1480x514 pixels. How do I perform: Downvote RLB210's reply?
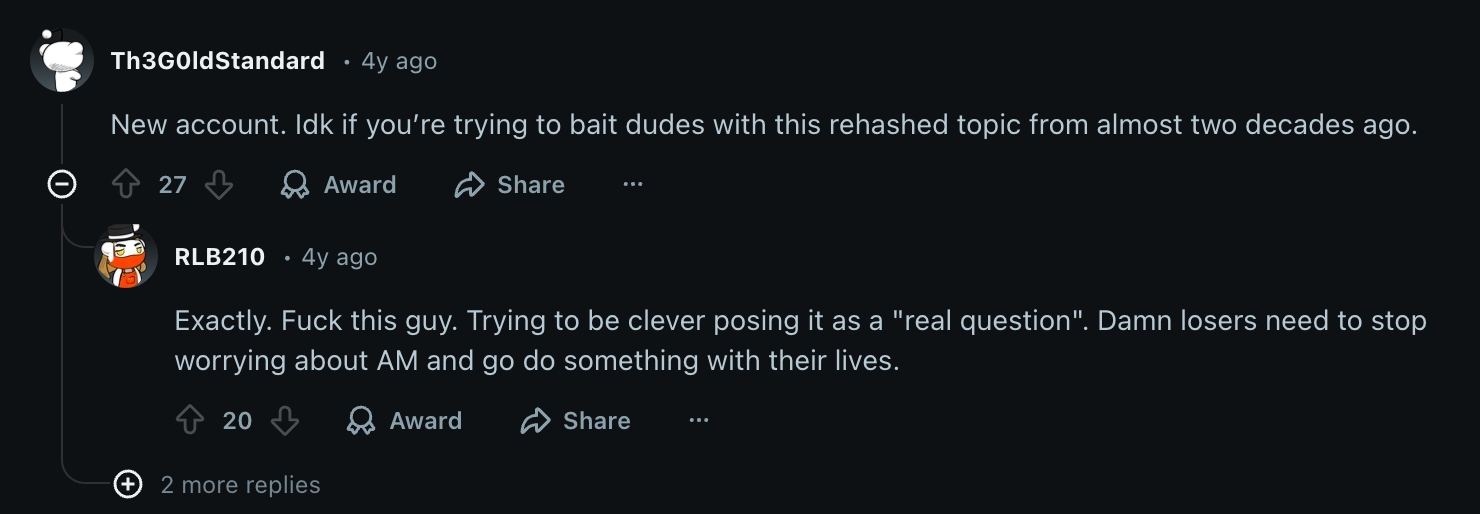coord(285,421)
